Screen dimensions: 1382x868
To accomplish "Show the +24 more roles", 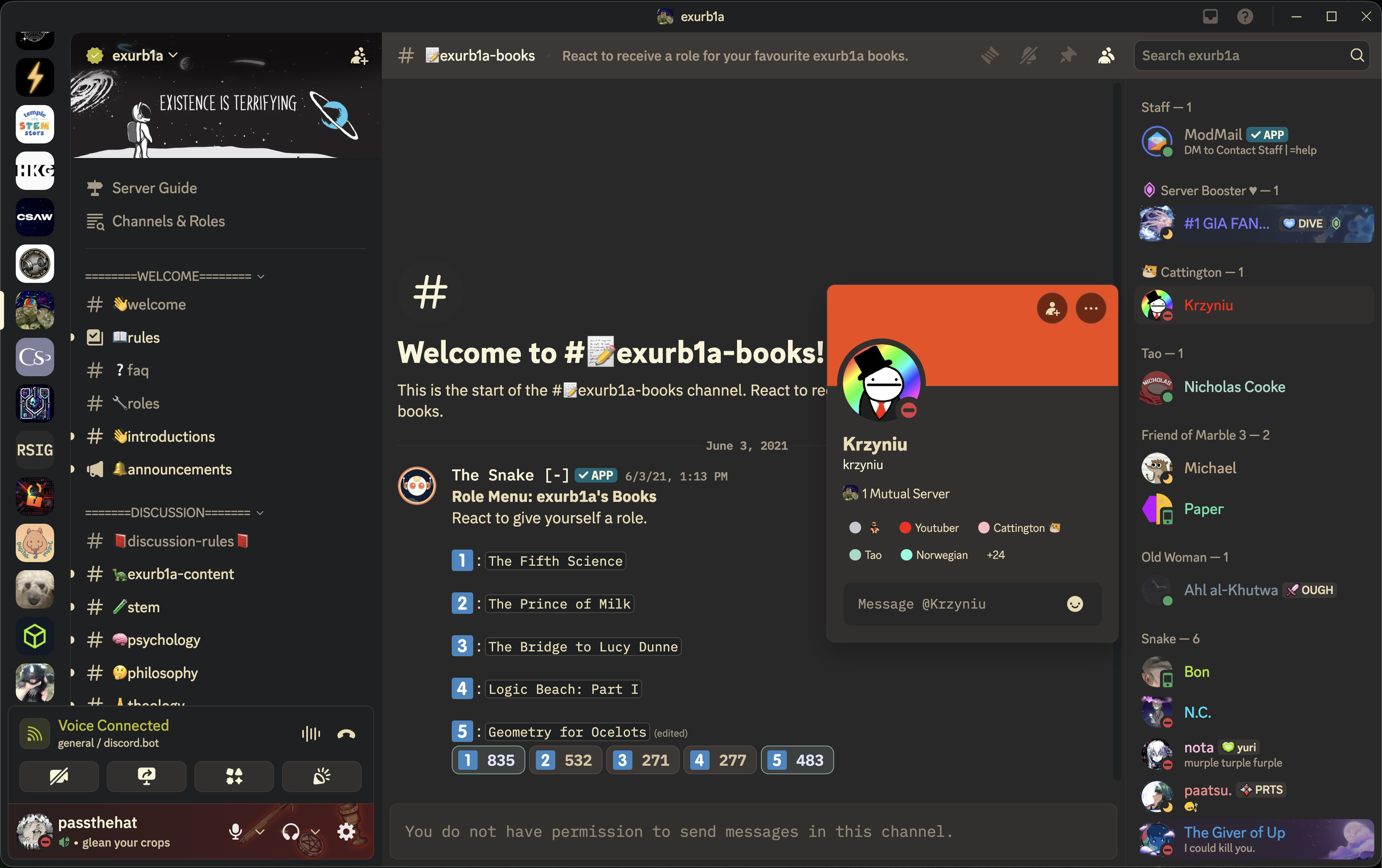I will point(995,554).
